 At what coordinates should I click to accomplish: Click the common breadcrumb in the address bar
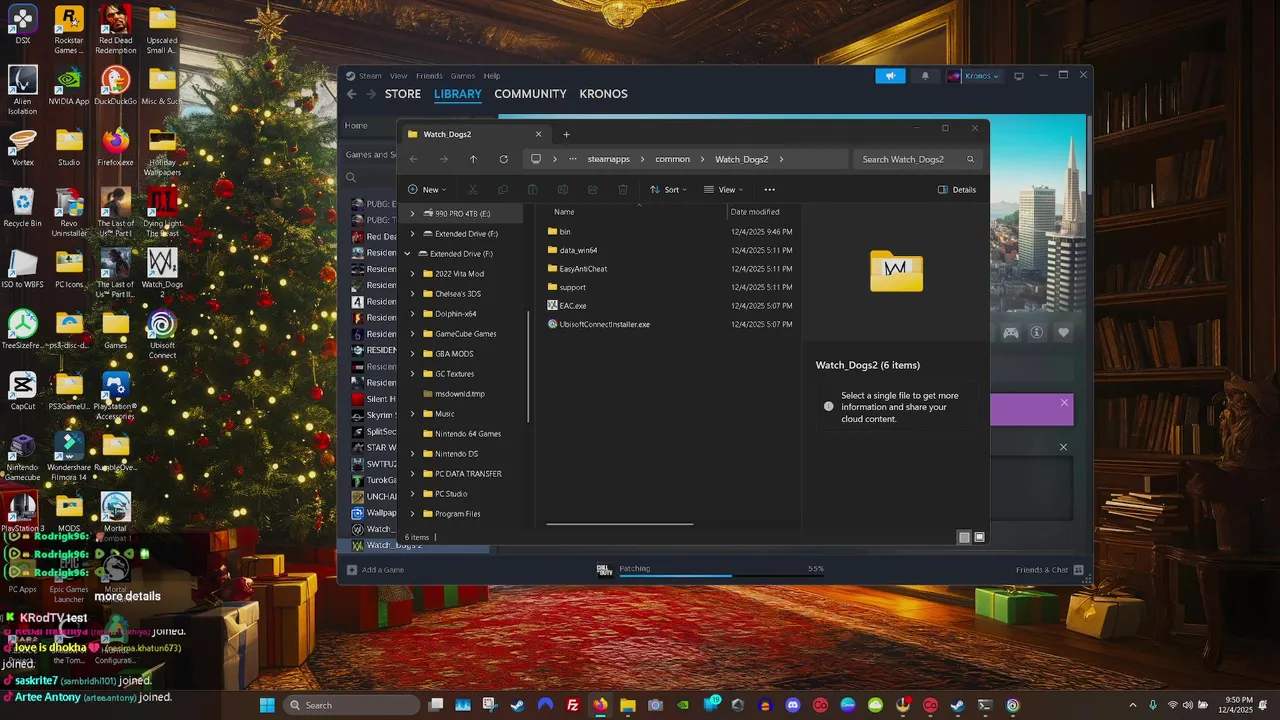[673, 159]
